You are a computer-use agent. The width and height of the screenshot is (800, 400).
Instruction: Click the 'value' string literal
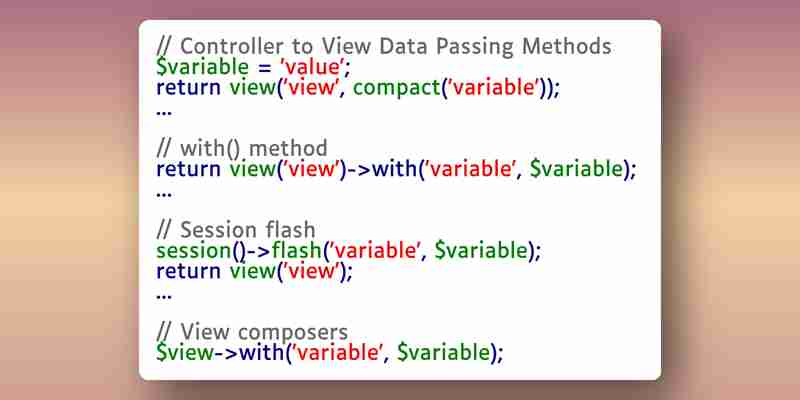point(312,67)
